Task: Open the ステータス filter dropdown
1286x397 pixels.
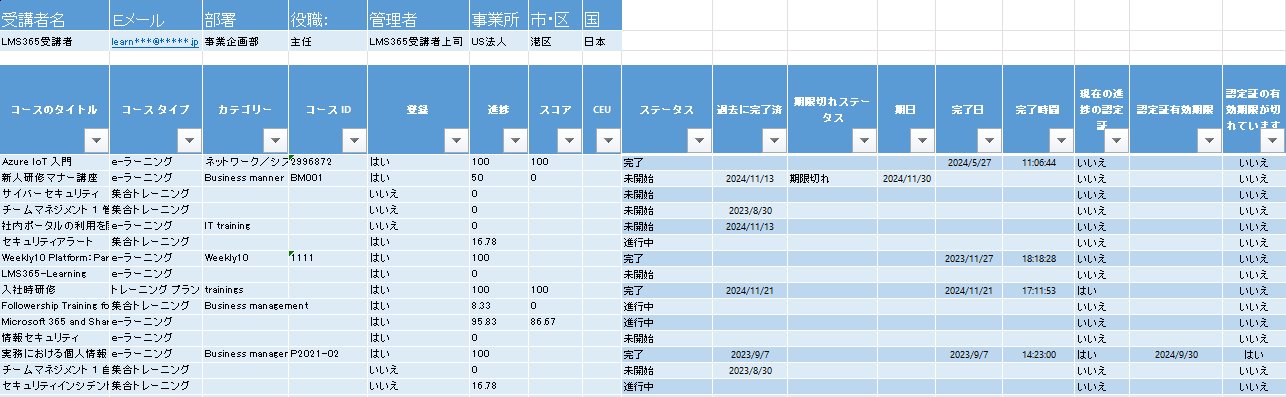Action: tap(700, 140)
